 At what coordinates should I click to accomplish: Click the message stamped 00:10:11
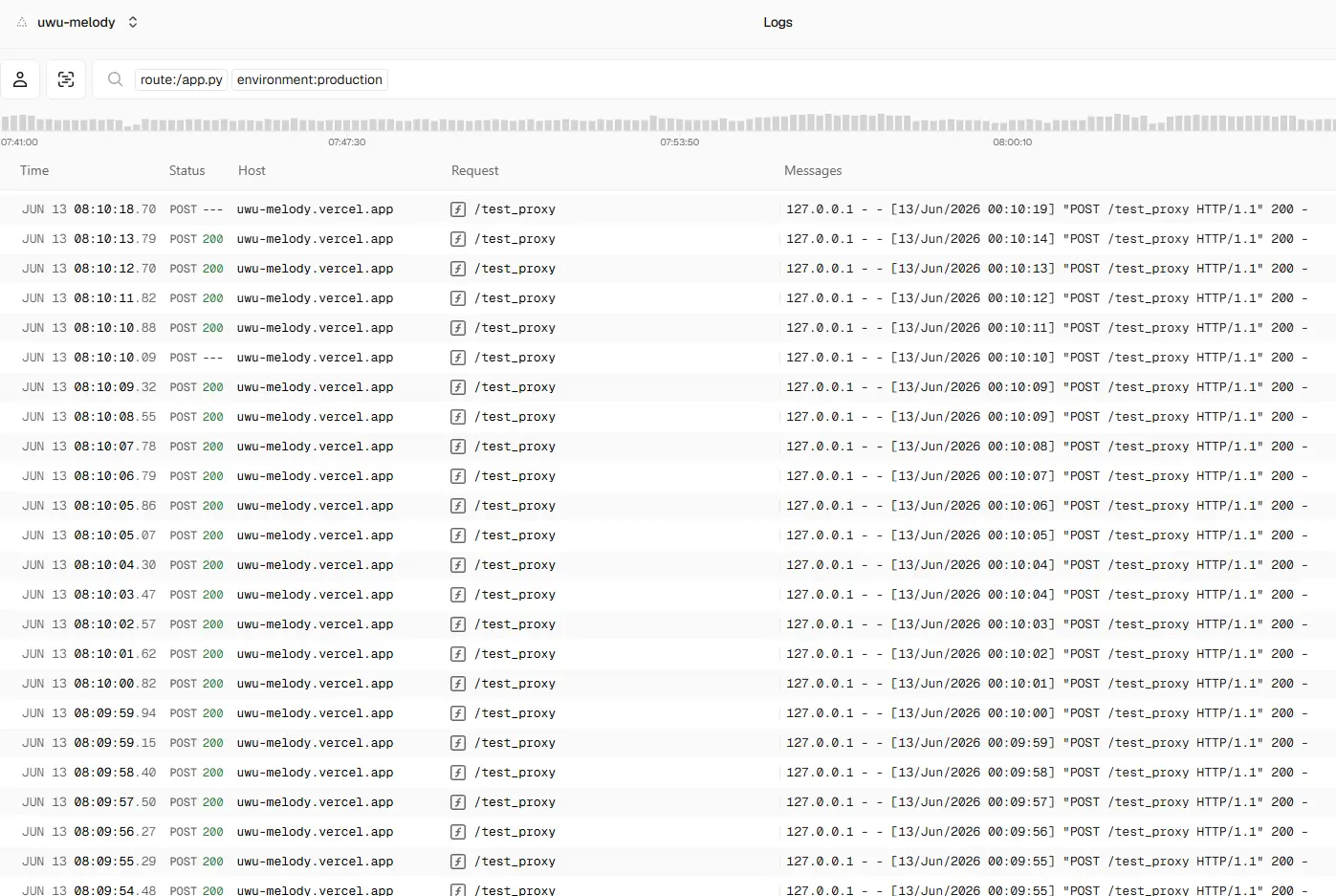pyautogui.click(x=1046, y=328)
